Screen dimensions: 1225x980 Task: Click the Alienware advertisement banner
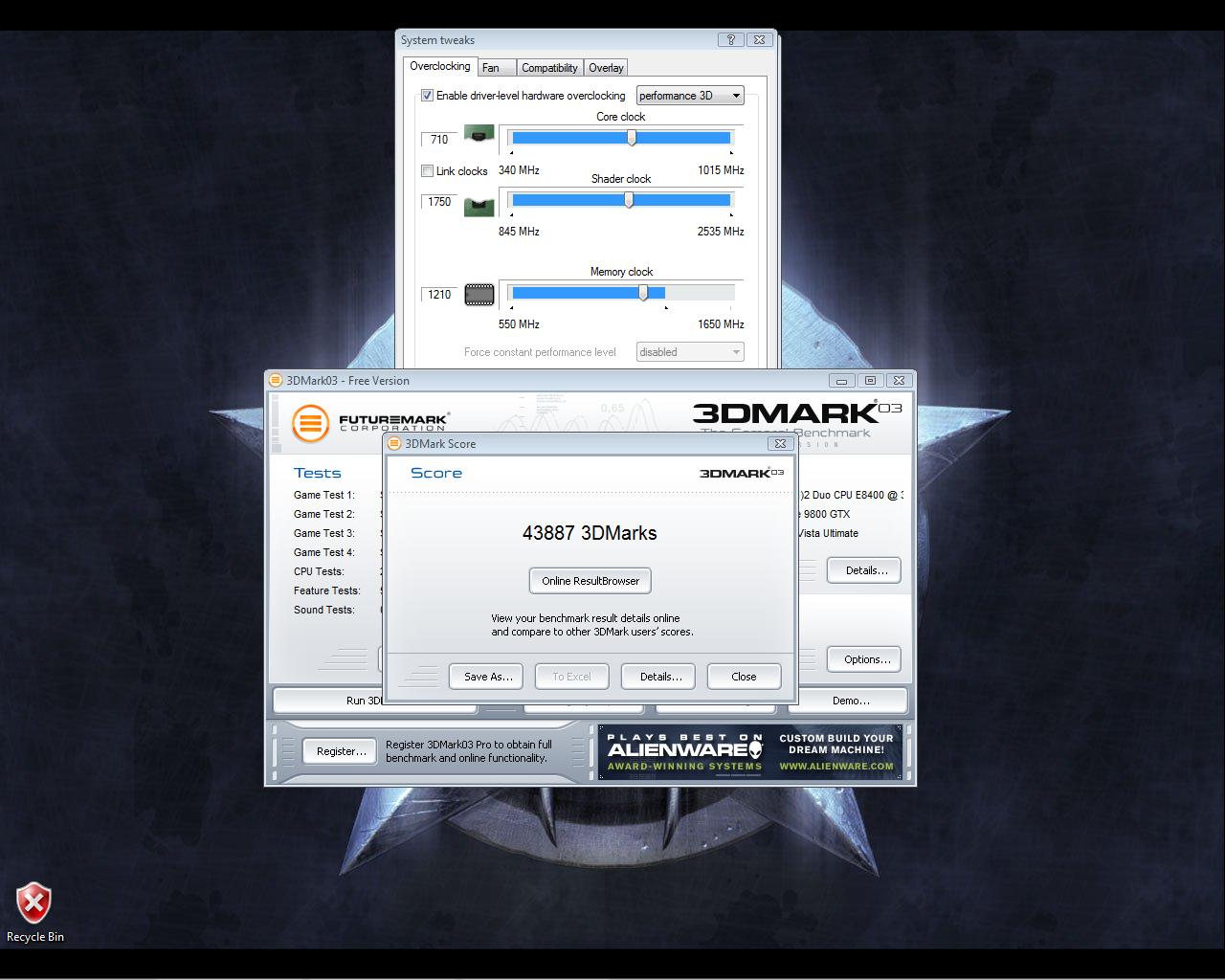[x=750, y=752]
